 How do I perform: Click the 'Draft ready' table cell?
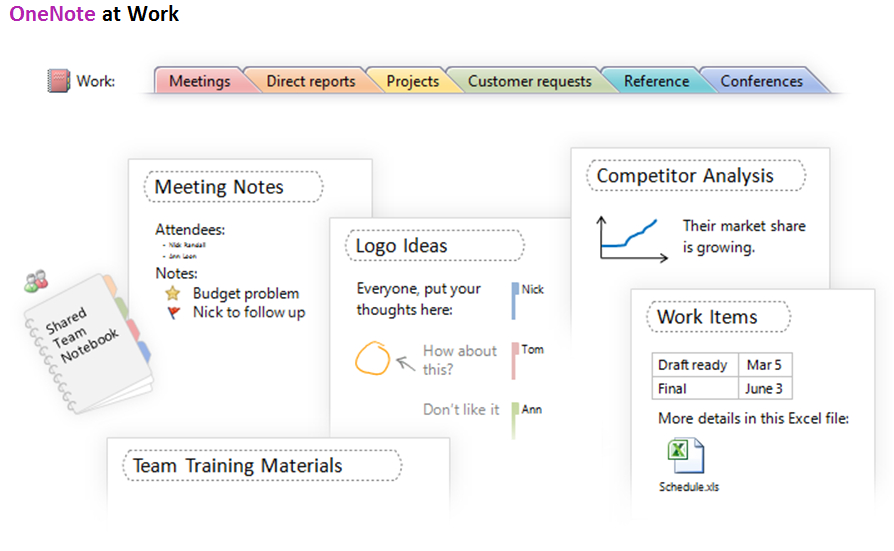[x=695, y=364]
